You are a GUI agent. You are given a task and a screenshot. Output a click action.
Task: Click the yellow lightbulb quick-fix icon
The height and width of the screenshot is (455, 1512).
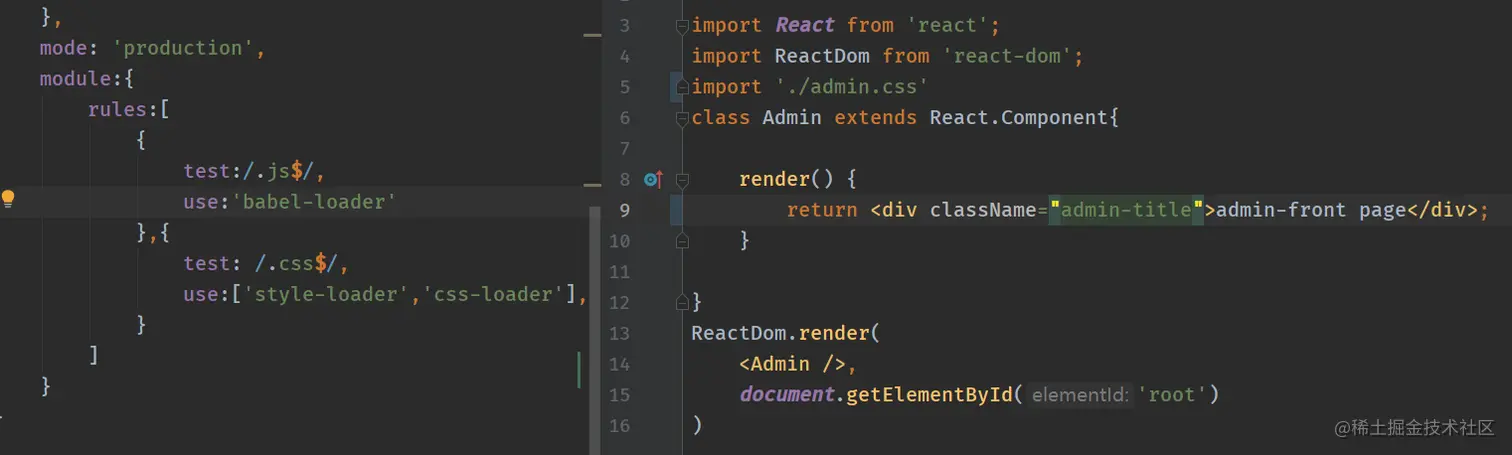coord(8,198)
